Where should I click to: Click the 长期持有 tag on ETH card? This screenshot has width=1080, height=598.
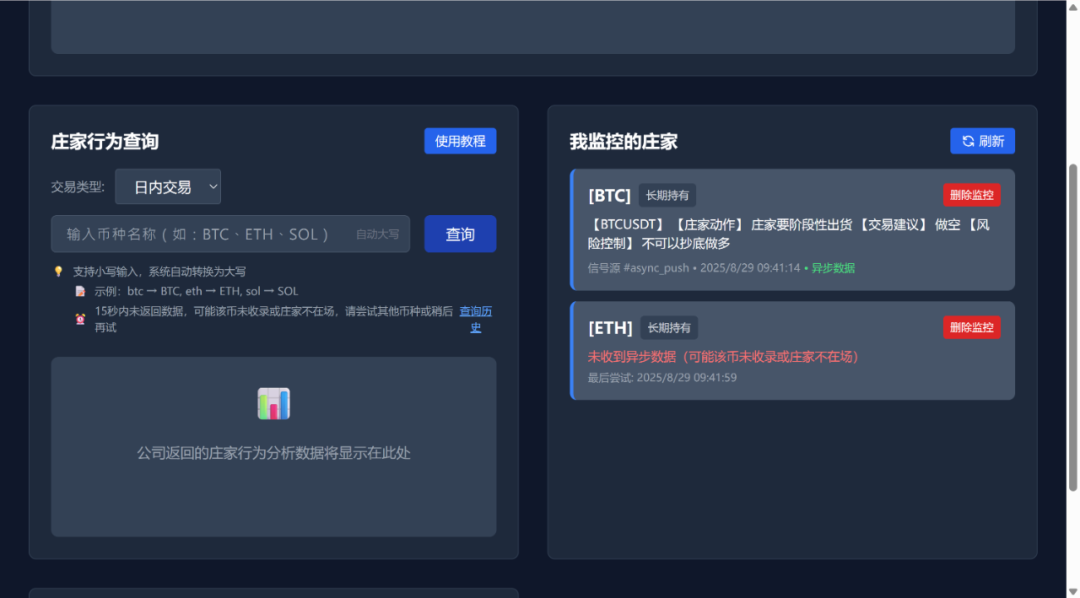669,328
